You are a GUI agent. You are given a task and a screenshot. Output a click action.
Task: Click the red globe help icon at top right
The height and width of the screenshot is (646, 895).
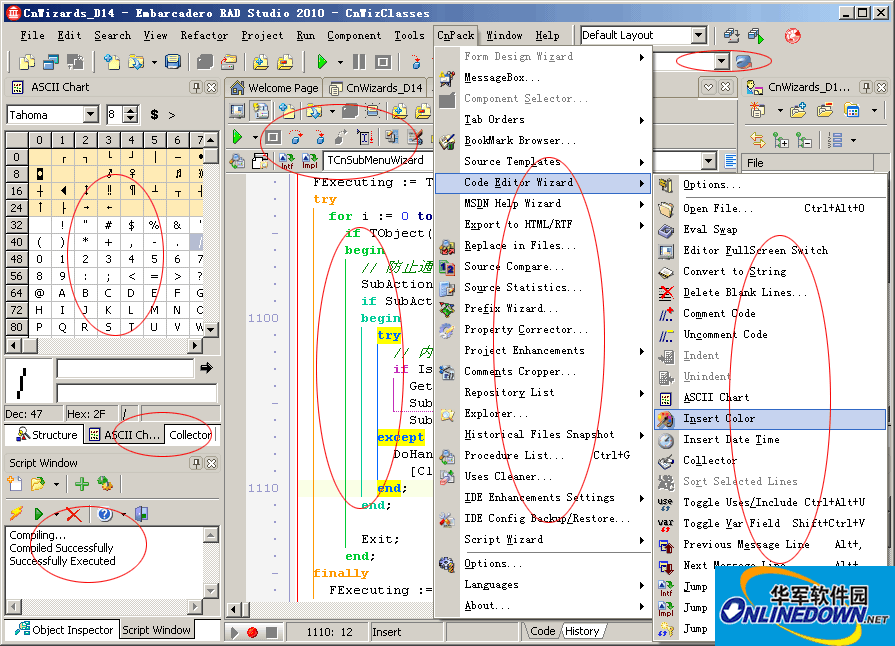click(x=792, y=36)
